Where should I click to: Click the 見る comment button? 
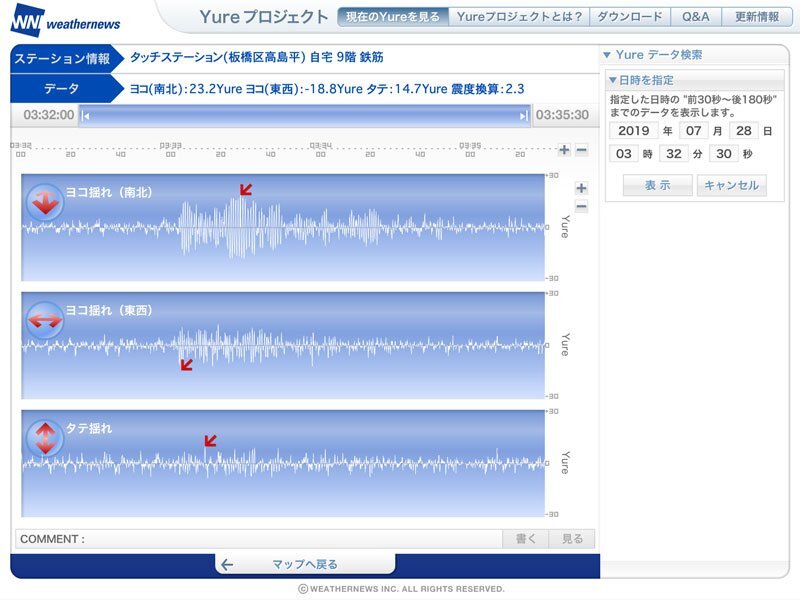coord(572,539)
